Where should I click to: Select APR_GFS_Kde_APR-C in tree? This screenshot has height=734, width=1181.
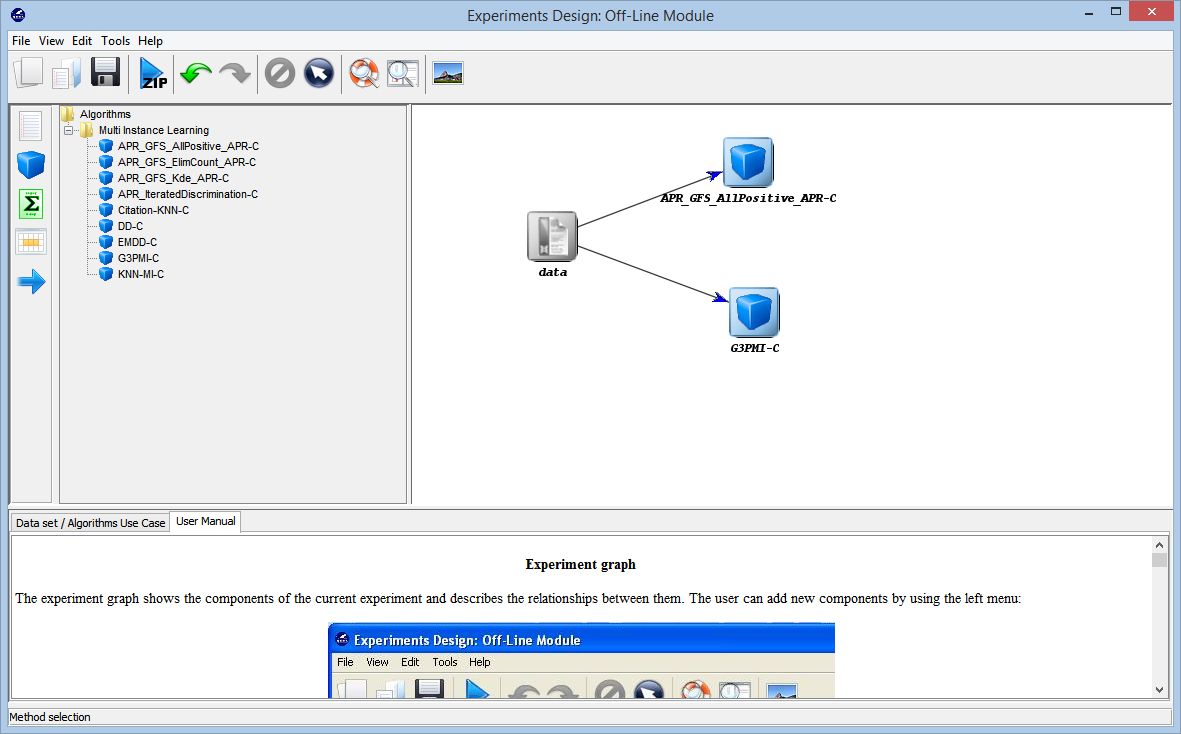[x=173, y=178]
